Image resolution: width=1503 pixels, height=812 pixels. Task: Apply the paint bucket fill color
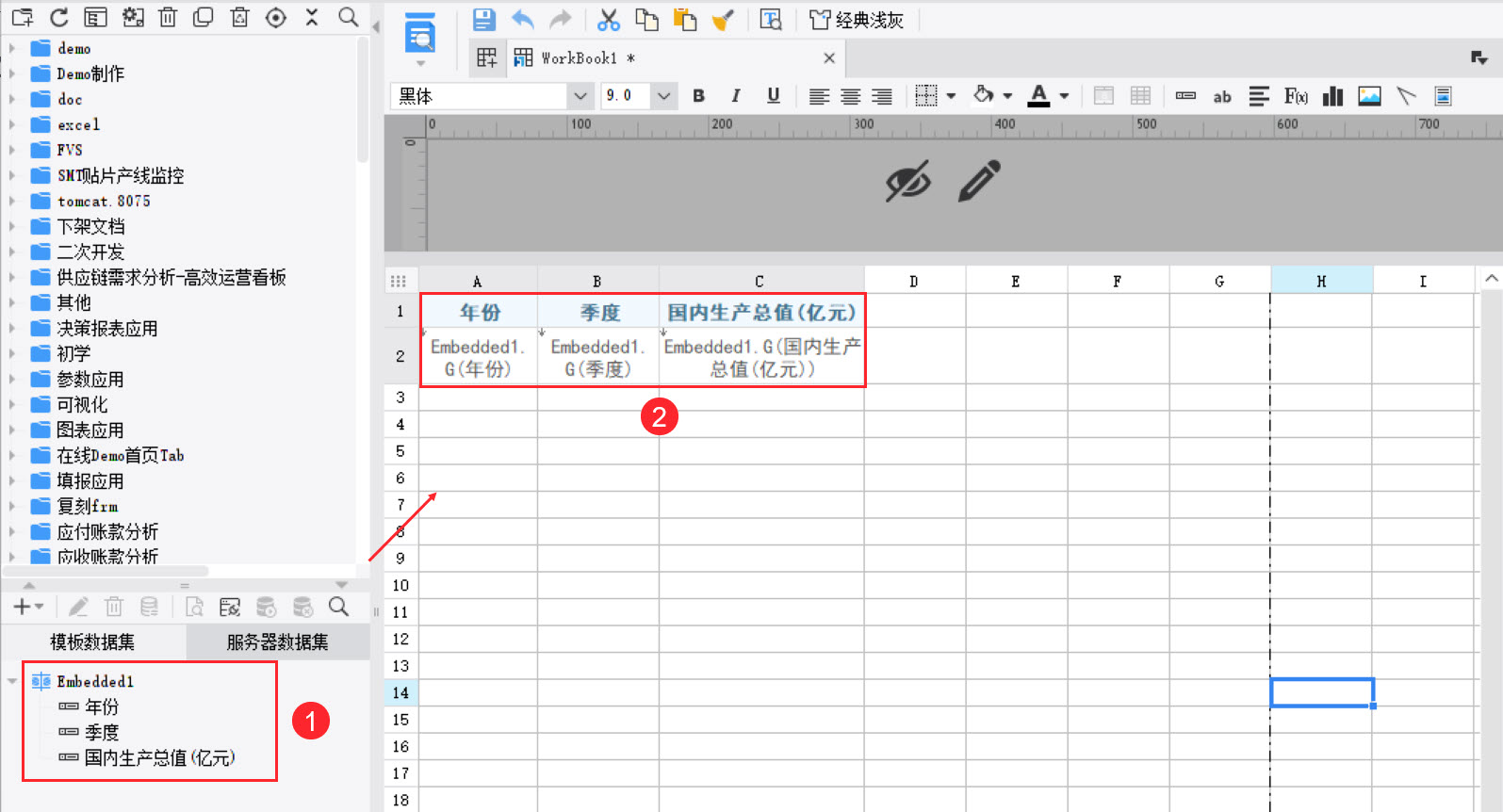(x=984, y=96)
